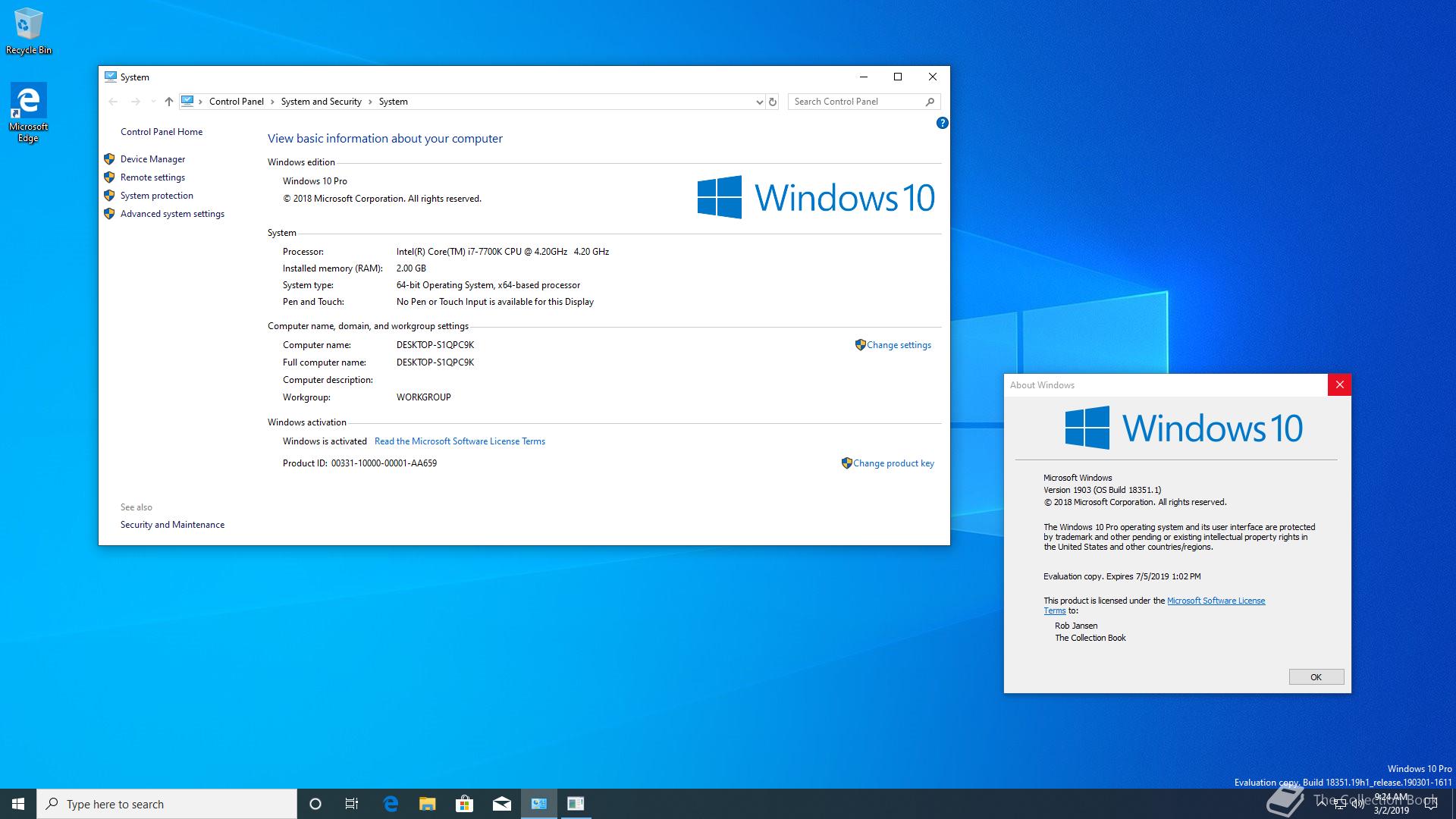
Task: Launch Edge from the taskbar
Action: click(x=391, y=804)
